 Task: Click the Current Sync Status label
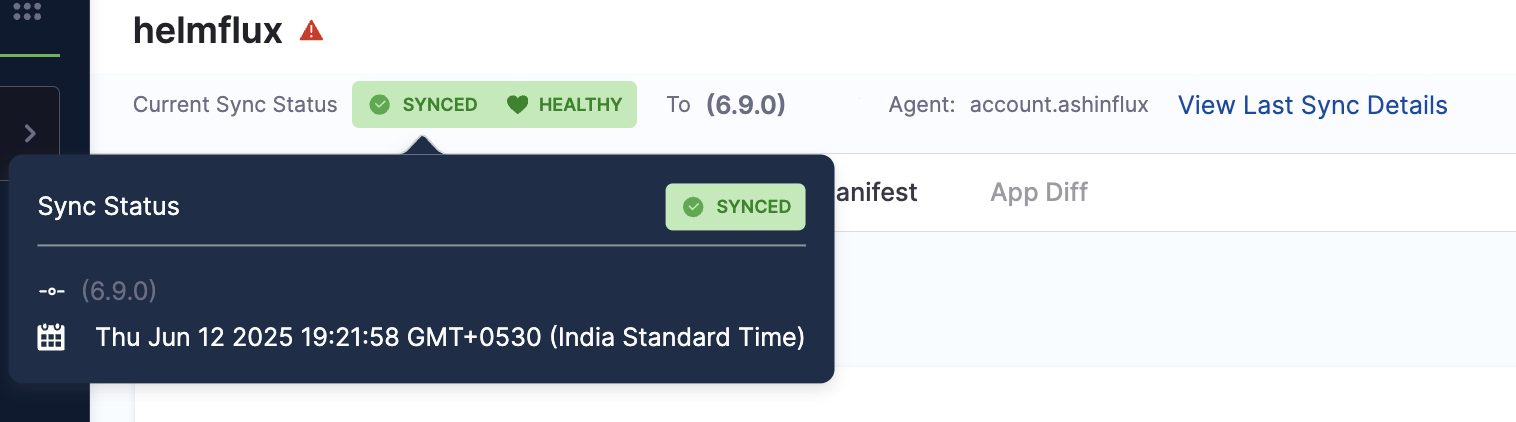235,105
